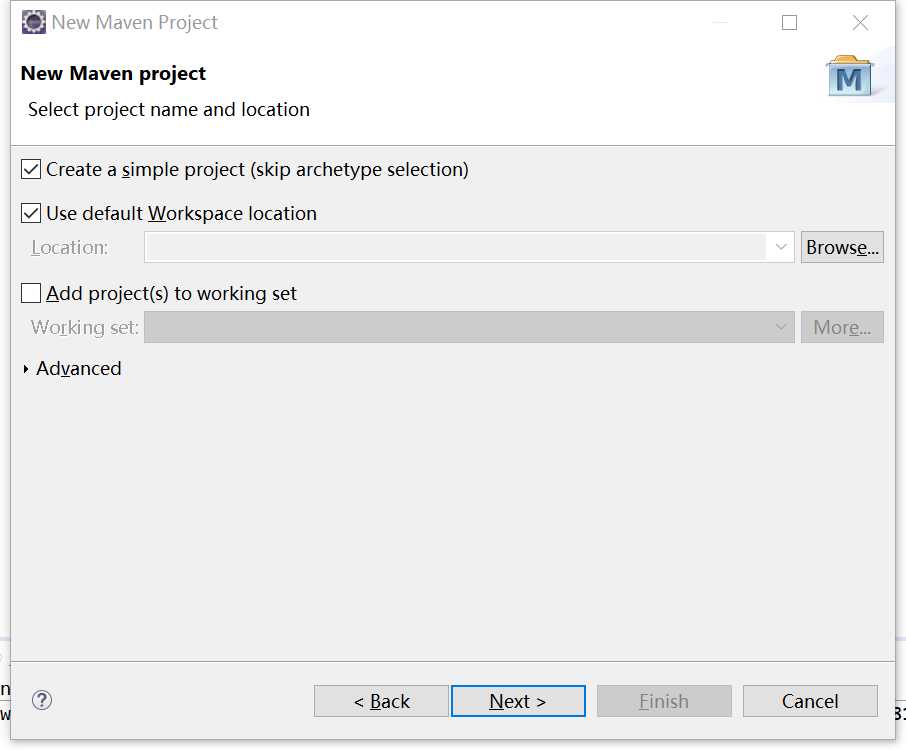The height and width of the screenshot is (750, 906).
Task: Click inside the Location text field
Action: click(455, 247)
